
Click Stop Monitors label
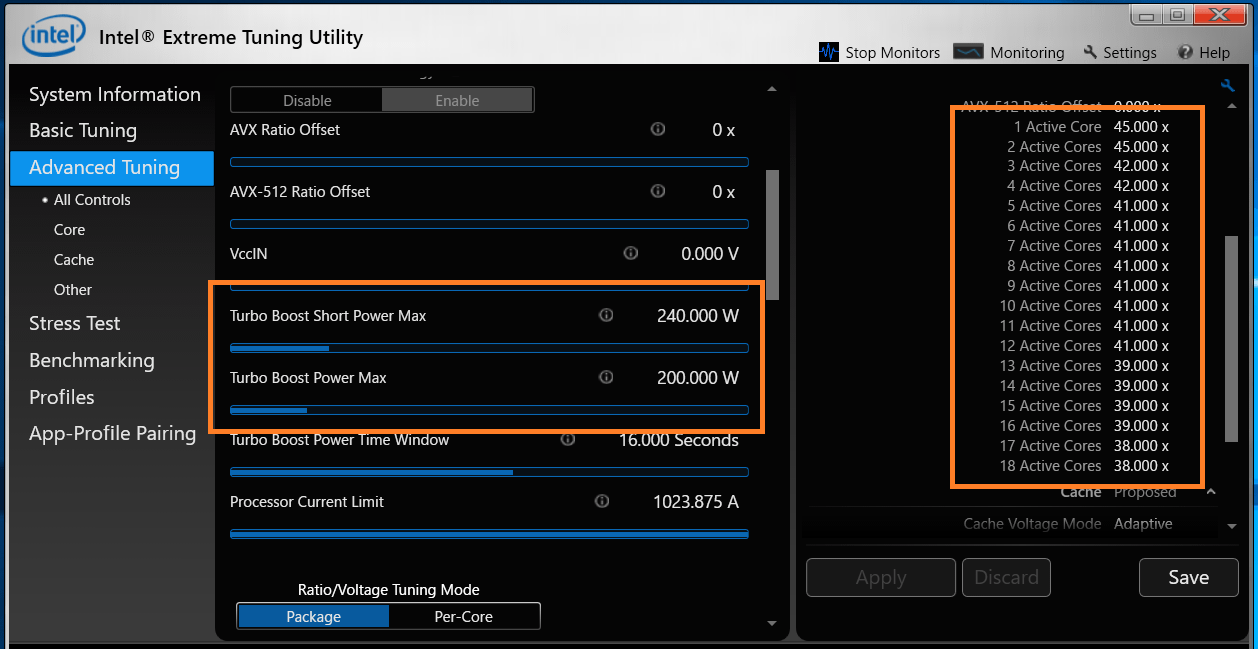point(893,52)
